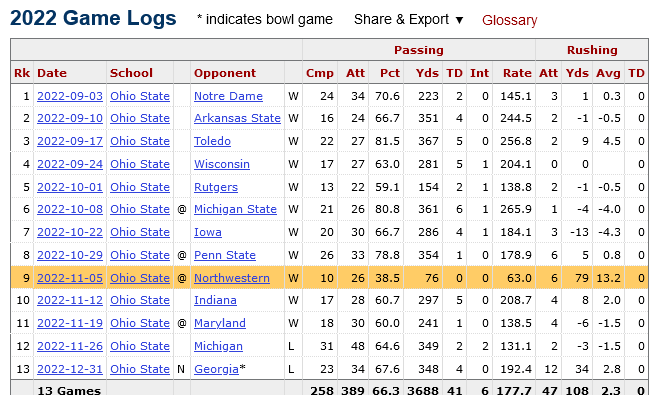Sort by the Passing Rate column header

pyautogui.click(x=517, y=73)
